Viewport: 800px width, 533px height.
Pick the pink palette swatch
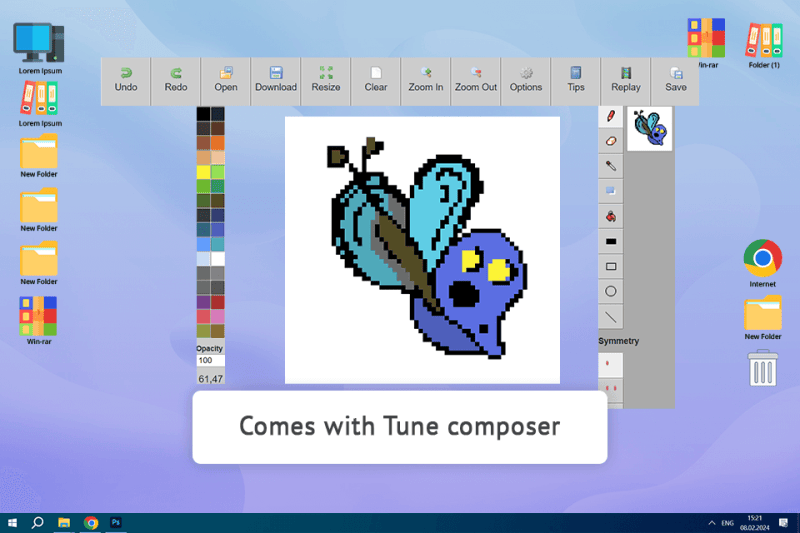click(x=218, y=316)
